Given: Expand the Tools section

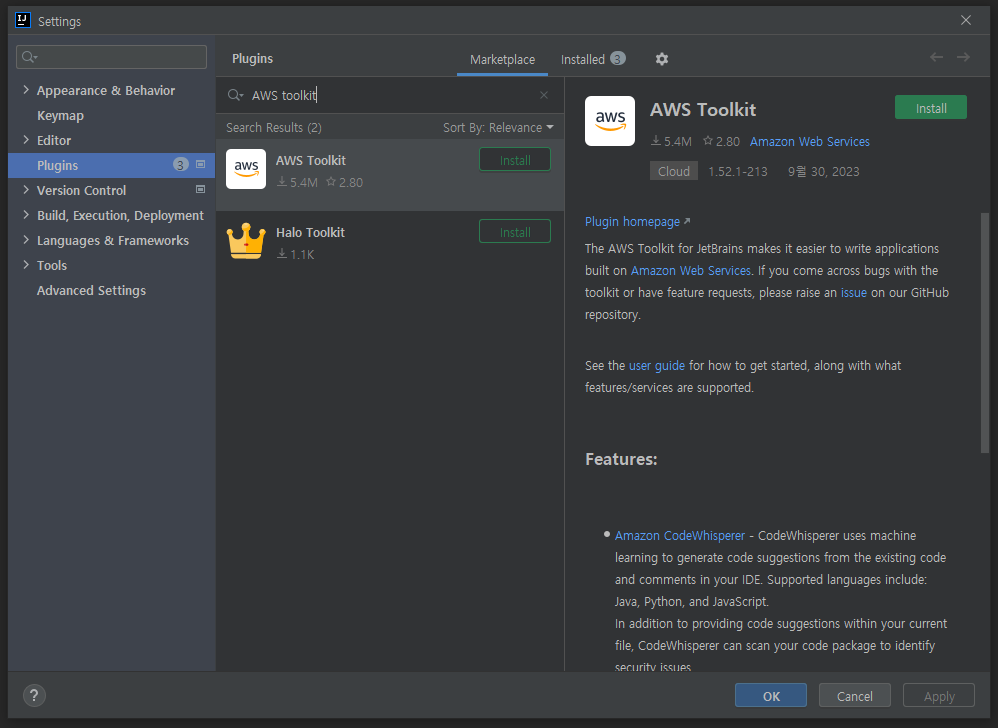Looking at the screenshot, I should tap(26, 265).
